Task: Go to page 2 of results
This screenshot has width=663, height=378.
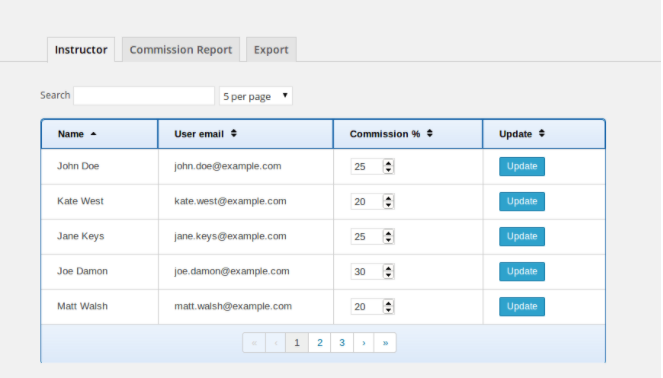Action: 320,343
